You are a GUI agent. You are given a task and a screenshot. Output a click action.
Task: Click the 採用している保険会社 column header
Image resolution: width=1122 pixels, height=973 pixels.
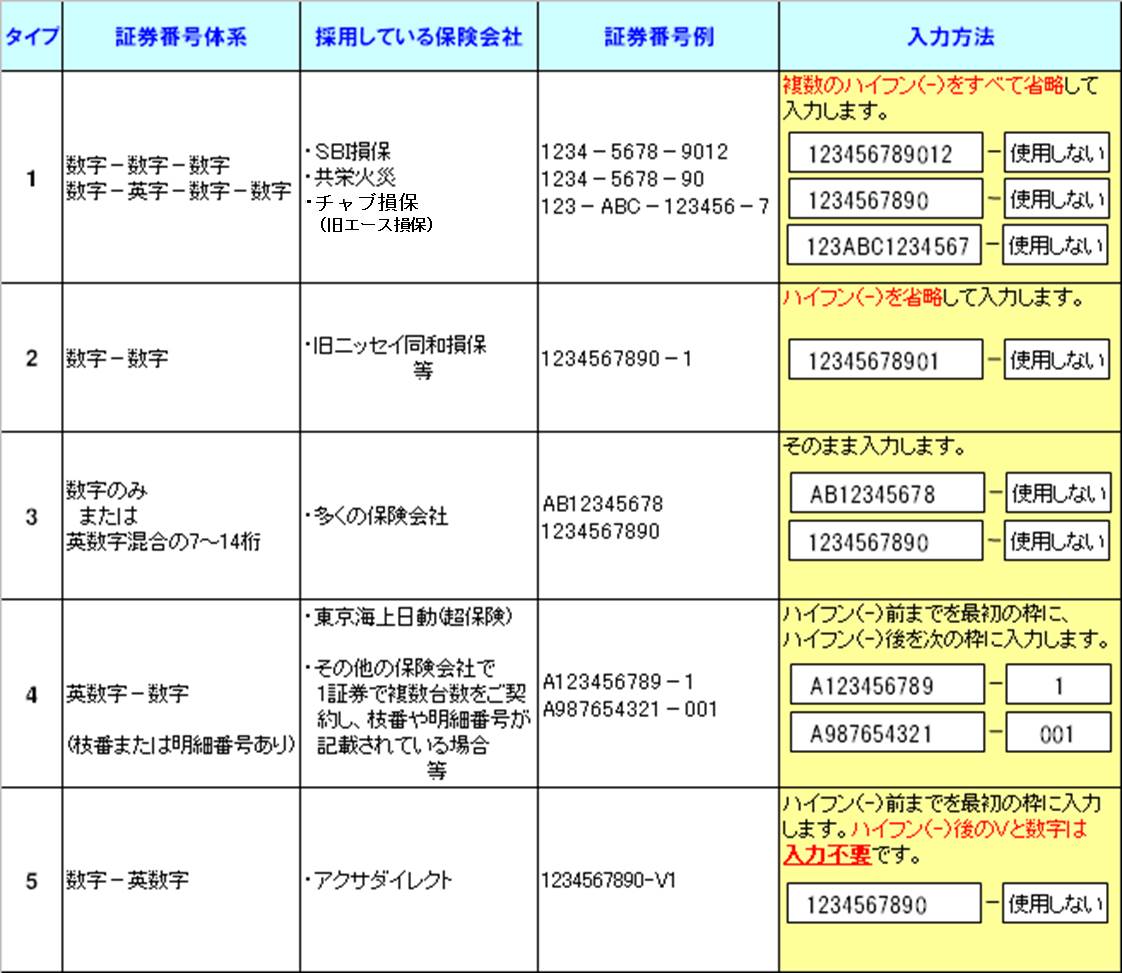(419, 38)
